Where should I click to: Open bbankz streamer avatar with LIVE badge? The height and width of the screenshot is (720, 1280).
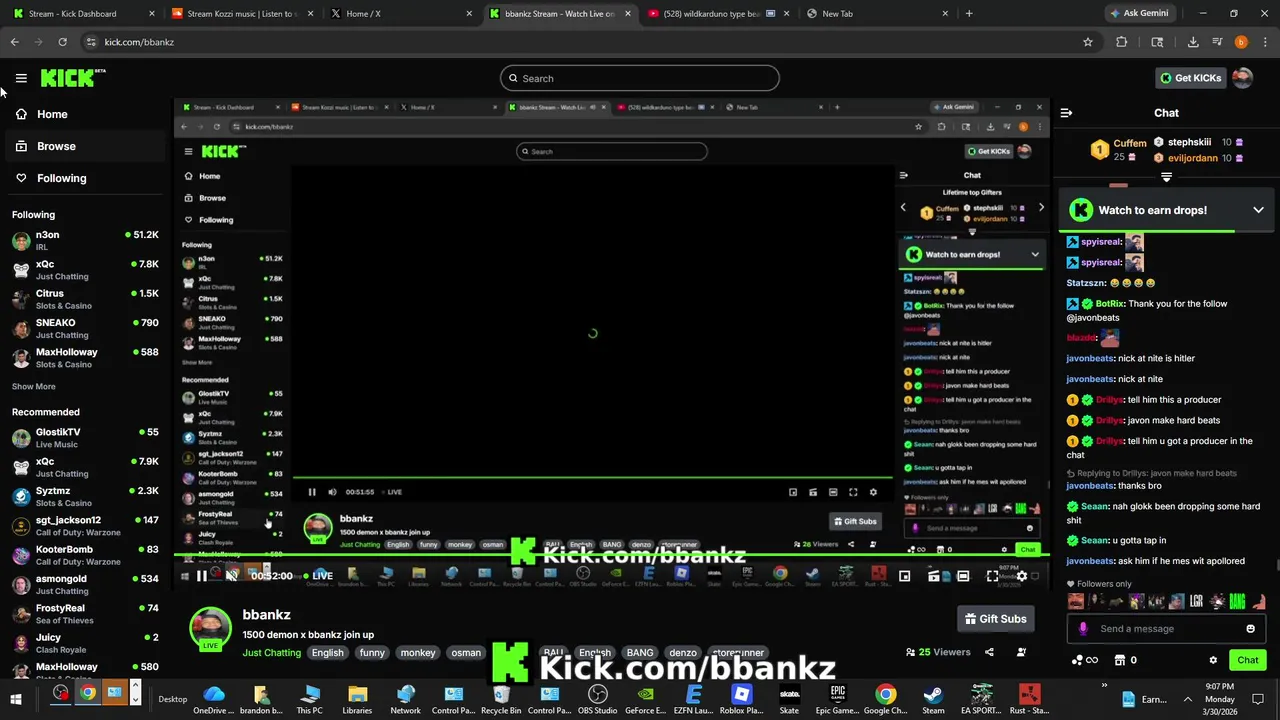pos(210,629)
